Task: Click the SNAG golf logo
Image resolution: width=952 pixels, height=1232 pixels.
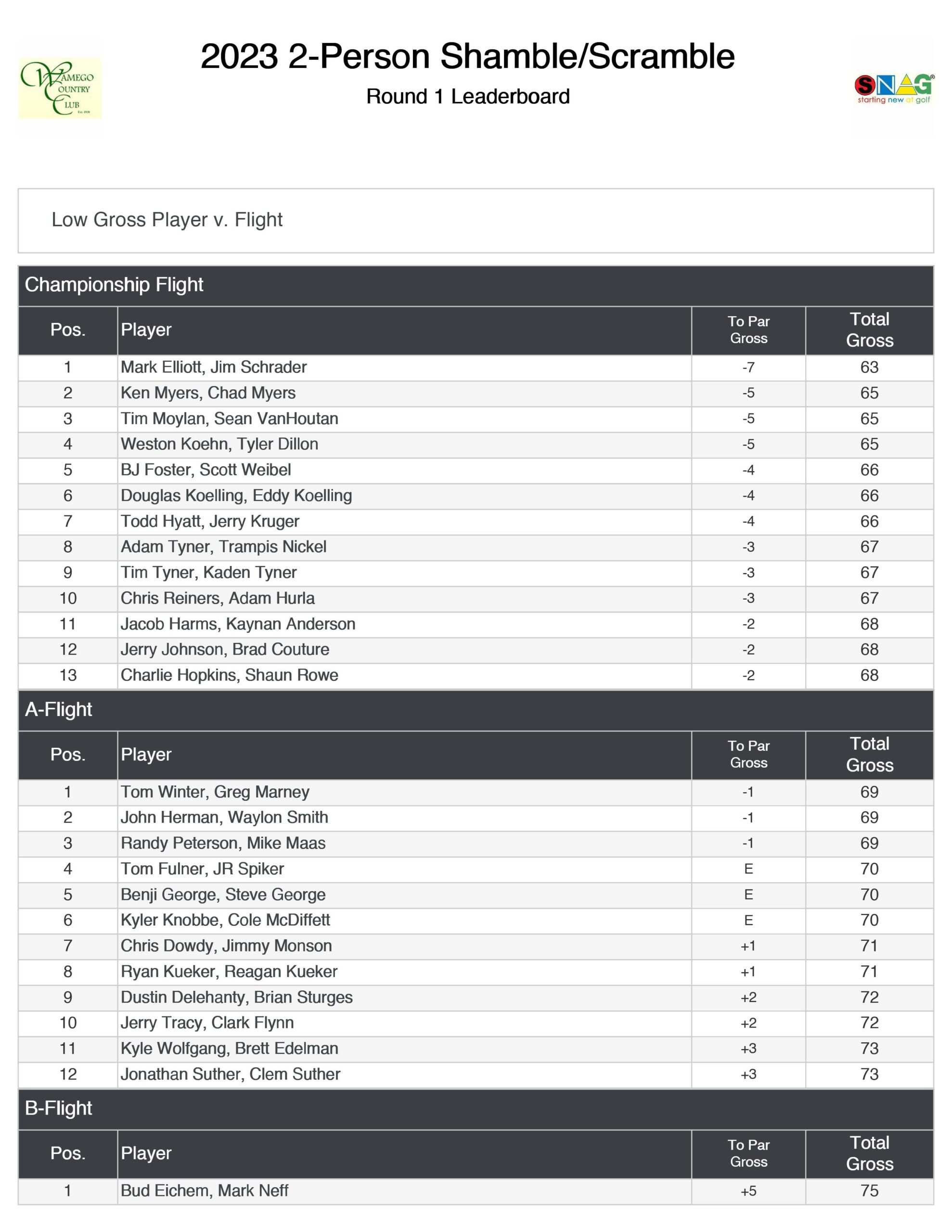Action: pyautogui.click(x=894, y=89)
